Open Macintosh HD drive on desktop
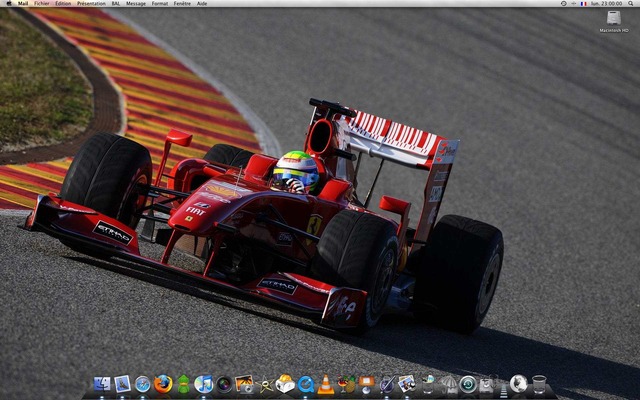 [x=613, y=21]
